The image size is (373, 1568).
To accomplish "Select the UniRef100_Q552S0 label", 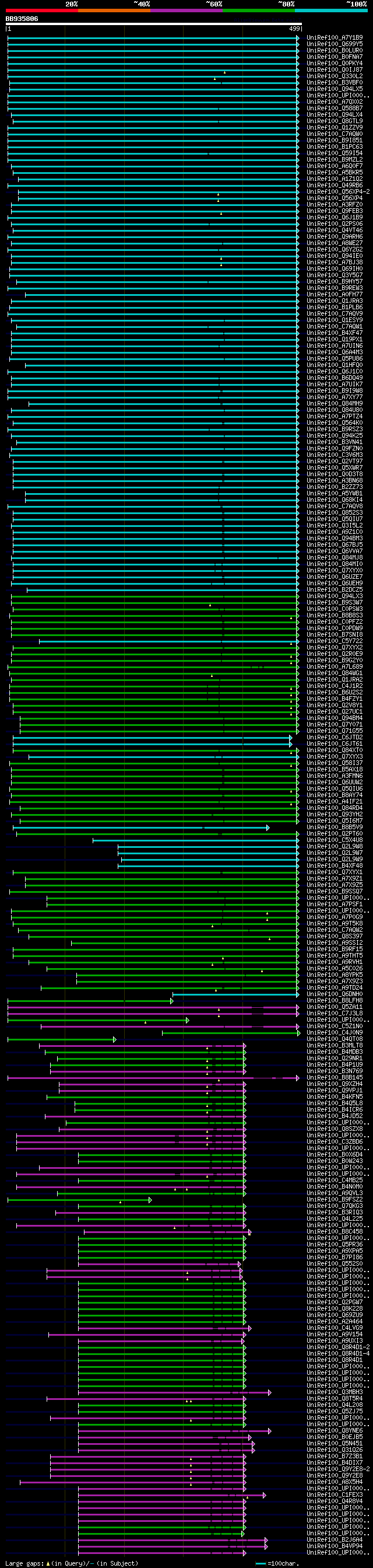I will tap(335, 1263).
